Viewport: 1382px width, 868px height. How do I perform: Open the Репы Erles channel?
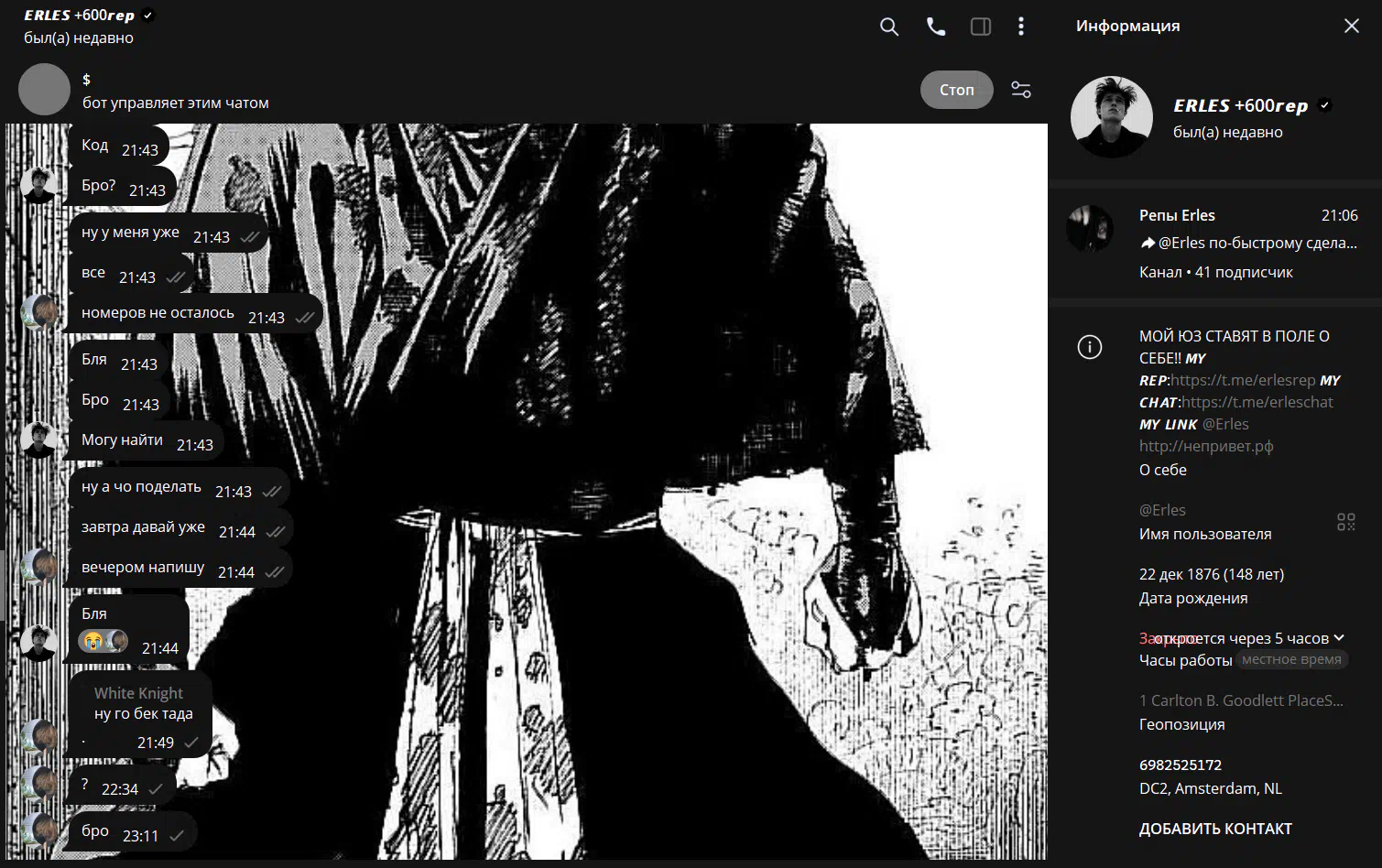(x=1214, y=243)
